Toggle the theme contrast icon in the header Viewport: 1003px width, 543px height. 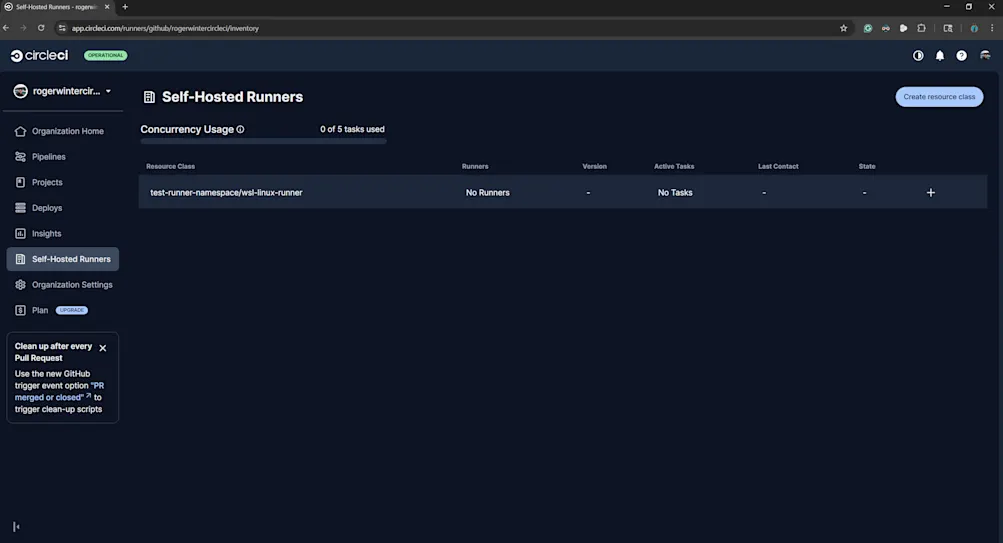[x=918, y=56]
